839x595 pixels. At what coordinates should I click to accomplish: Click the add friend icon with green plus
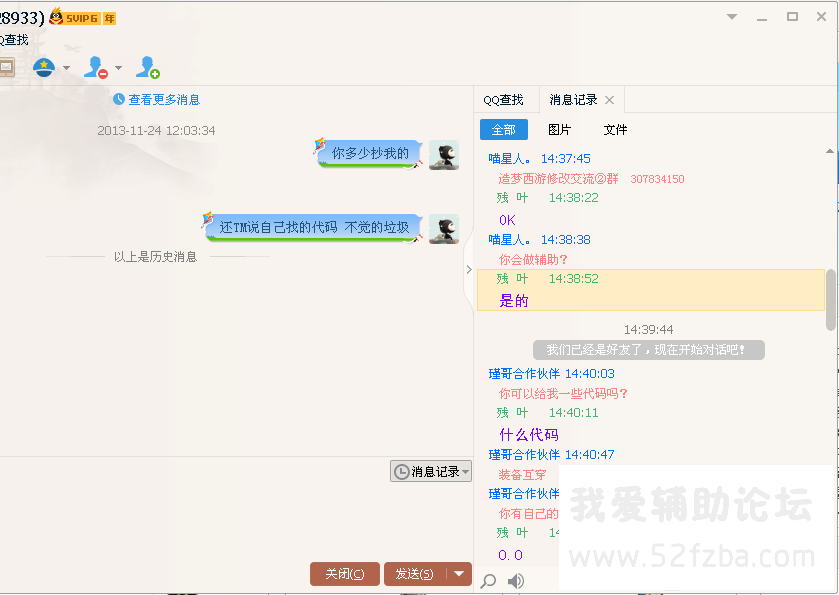pyautogui.click(x=148, y=67)
